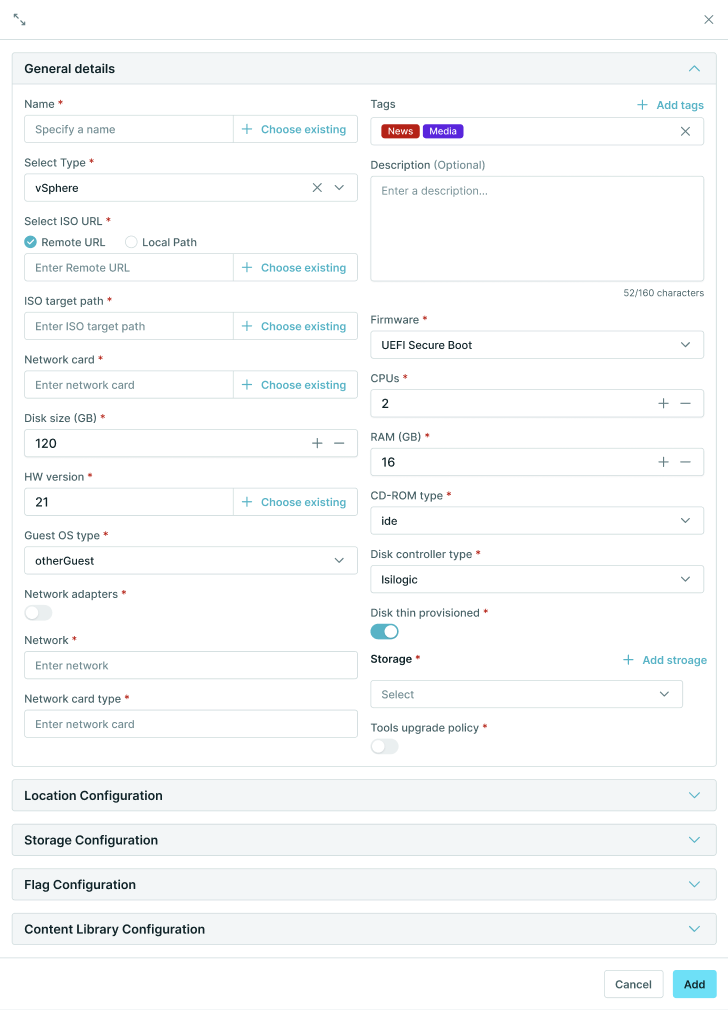Click inside the Name input field
Viewport: 728px width, 1010px height.
(x=128, y=129)
